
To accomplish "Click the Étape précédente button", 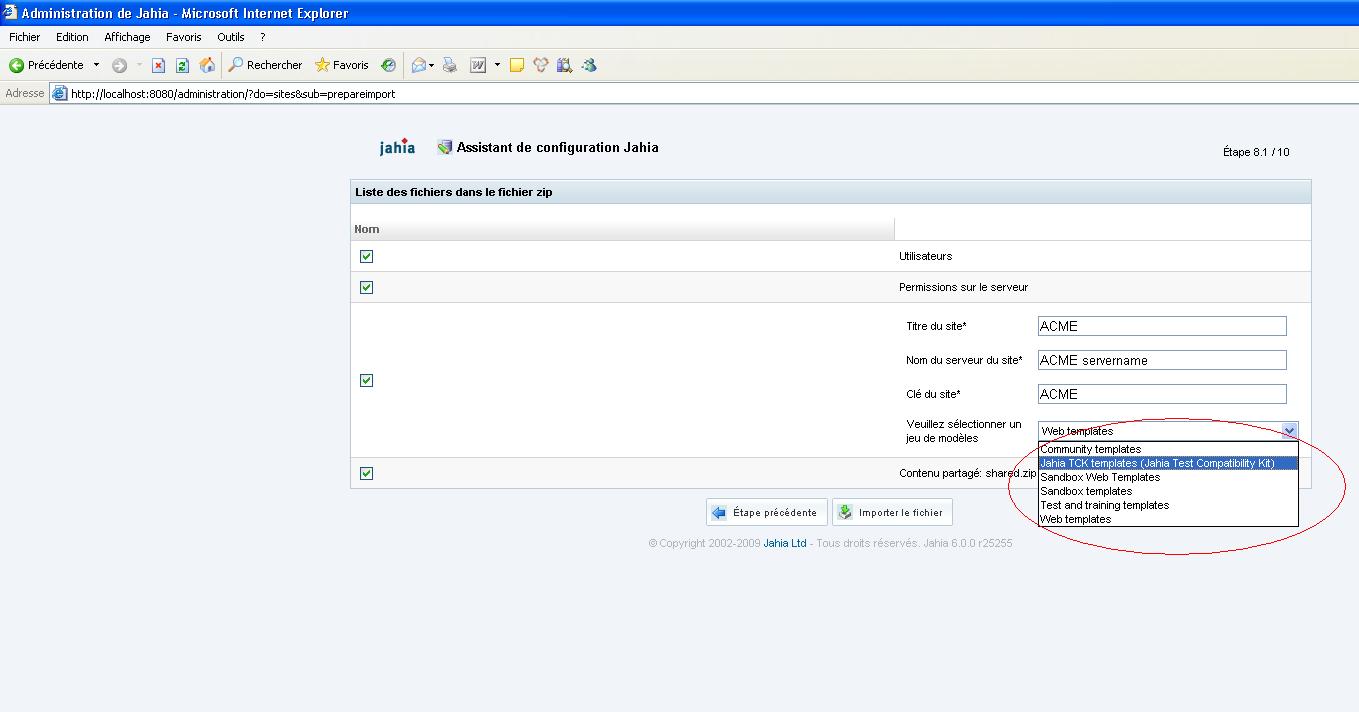I will (767, 513).
